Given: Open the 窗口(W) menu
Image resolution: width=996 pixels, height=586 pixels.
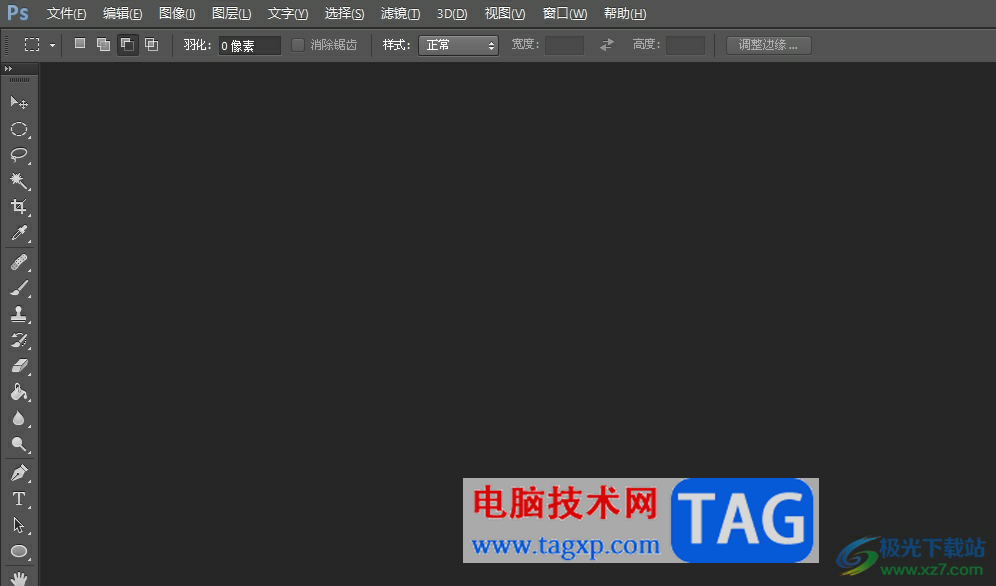Looking at the screenshot, I should pos(565,13).
